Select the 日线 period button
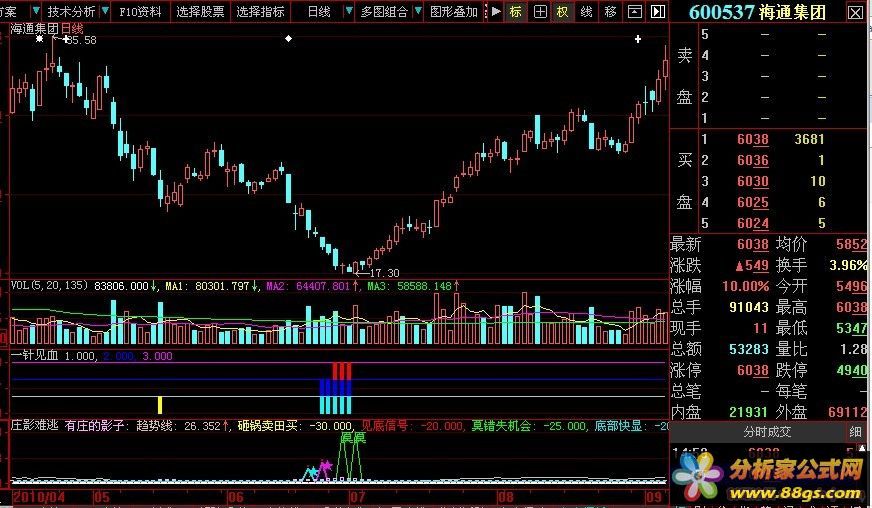The width and height of the screenshot is (872, 508). pyautogui.click(x=319, y=11)
